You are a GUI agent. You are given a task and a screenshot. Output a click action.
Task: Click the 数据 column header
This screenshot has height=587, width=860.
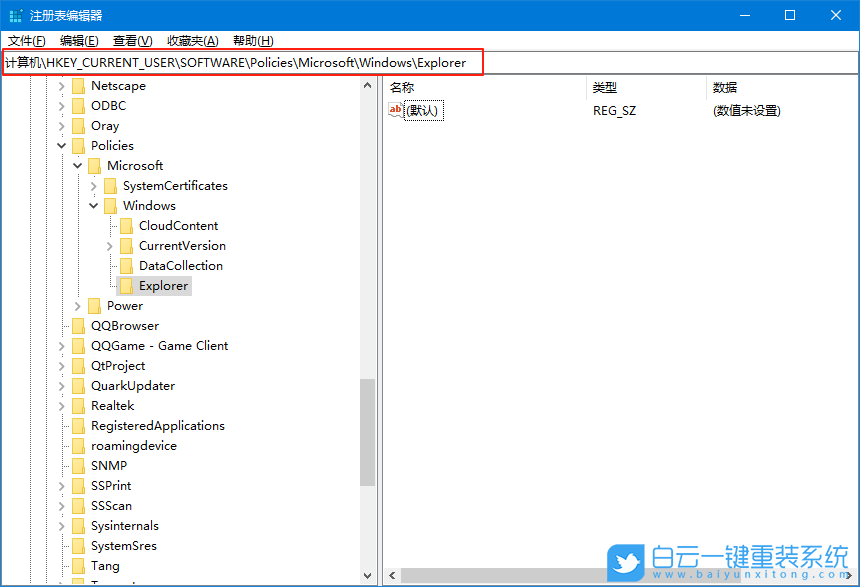coord(725,87)
